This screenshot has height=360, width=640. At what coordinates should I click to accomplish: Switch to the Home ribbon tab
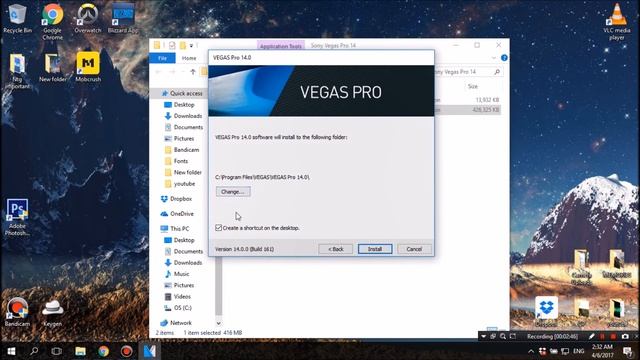[x=189, y=58]
